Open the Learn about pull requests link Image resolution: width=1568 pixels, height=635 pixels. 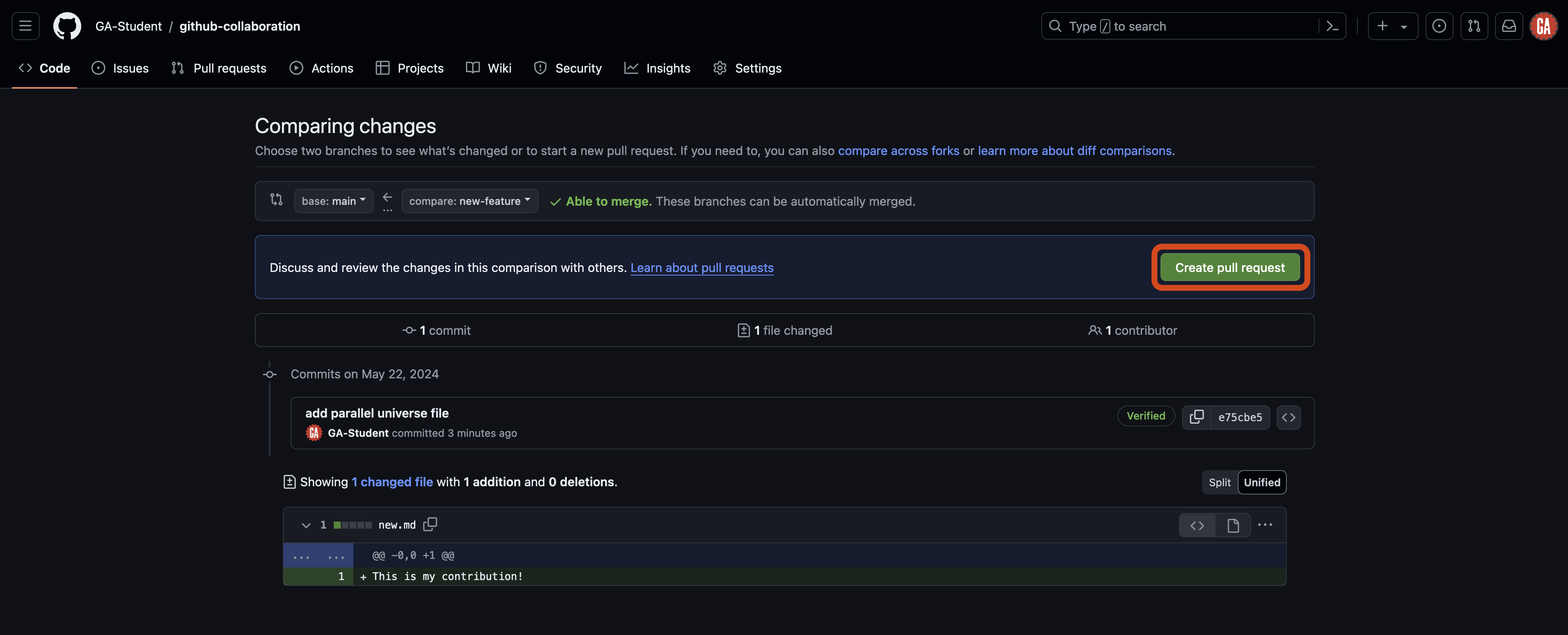pyautogui.click(x=702, y=267)
